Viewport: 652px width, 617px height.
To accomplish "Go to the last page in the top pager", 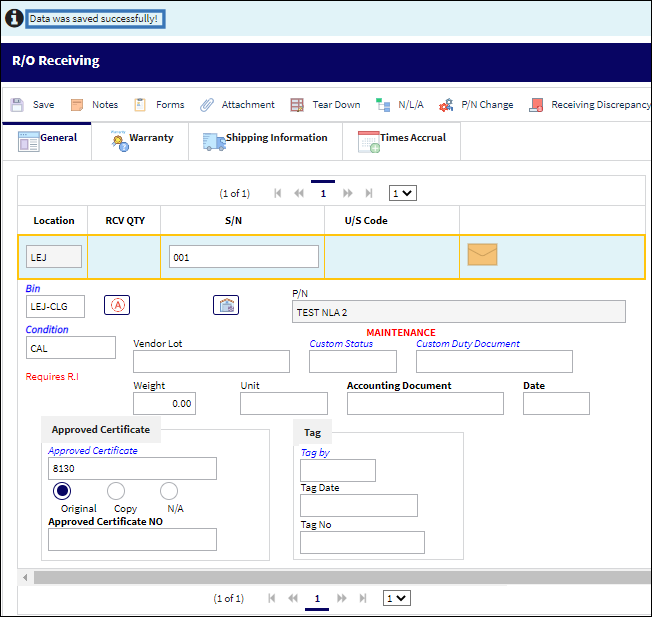I will pyautogui.click(x=369, y=193).
